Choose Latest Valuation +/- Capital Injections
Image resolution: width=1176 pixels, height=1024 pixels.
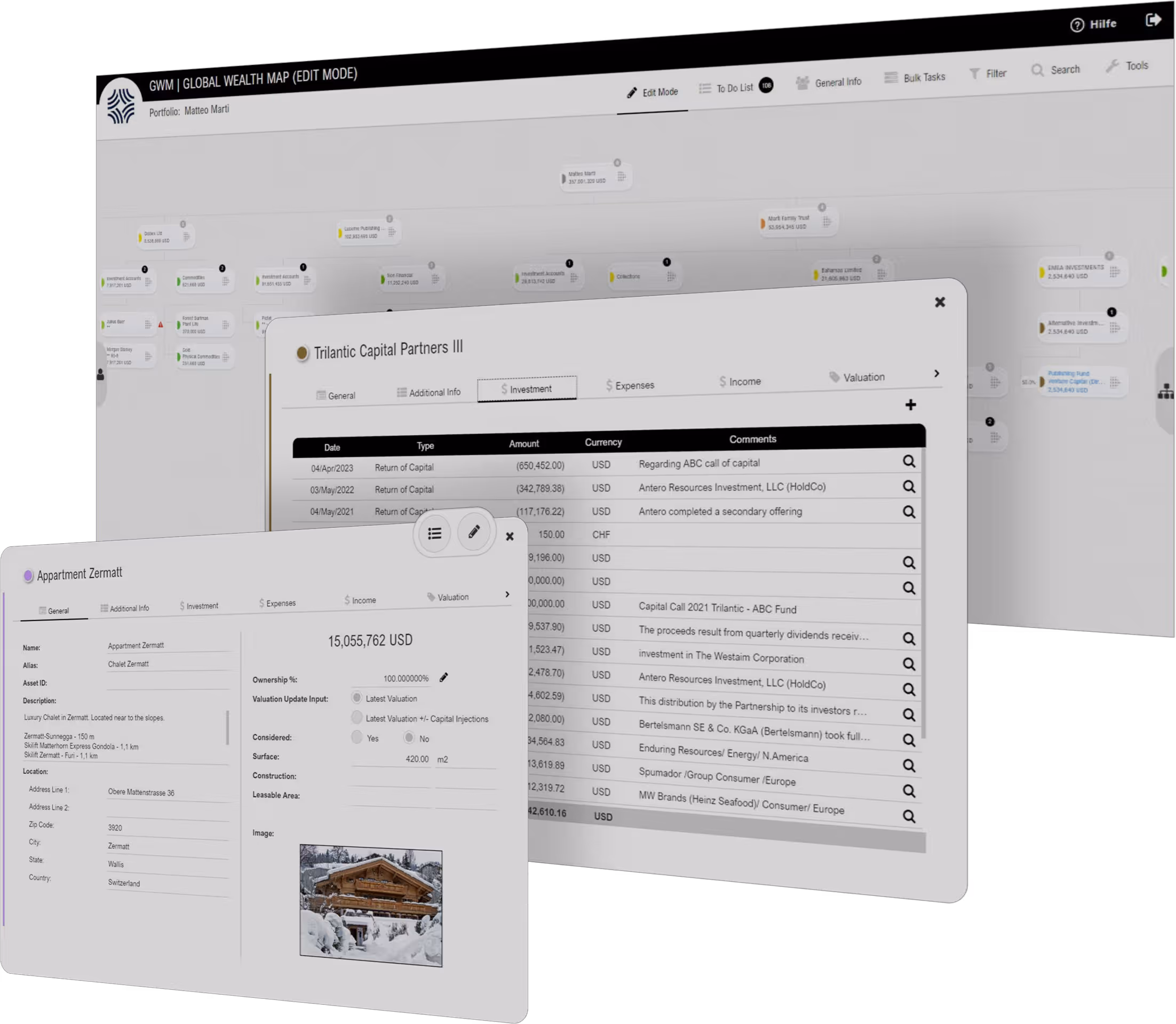(x=357, y=718)
